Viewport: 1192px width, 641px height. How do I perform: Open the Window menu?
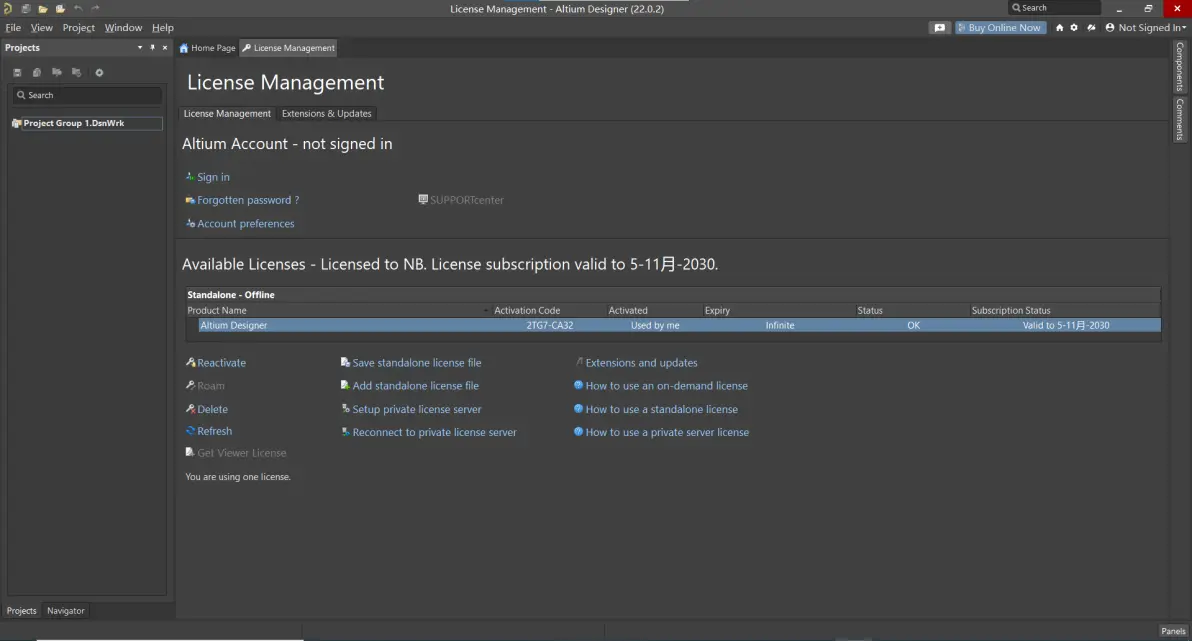tap(123, 27)
